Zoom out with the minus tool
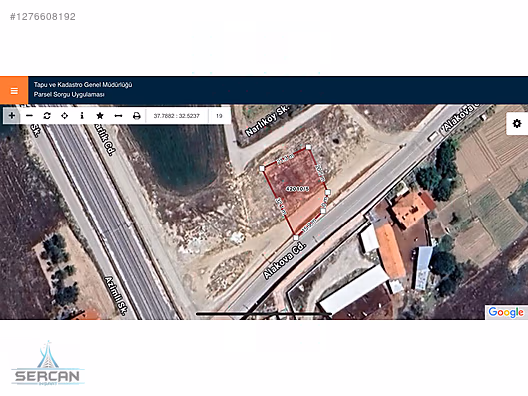This screenshot has height=396, width=528. pyautogui.click(x=29, y=116)
